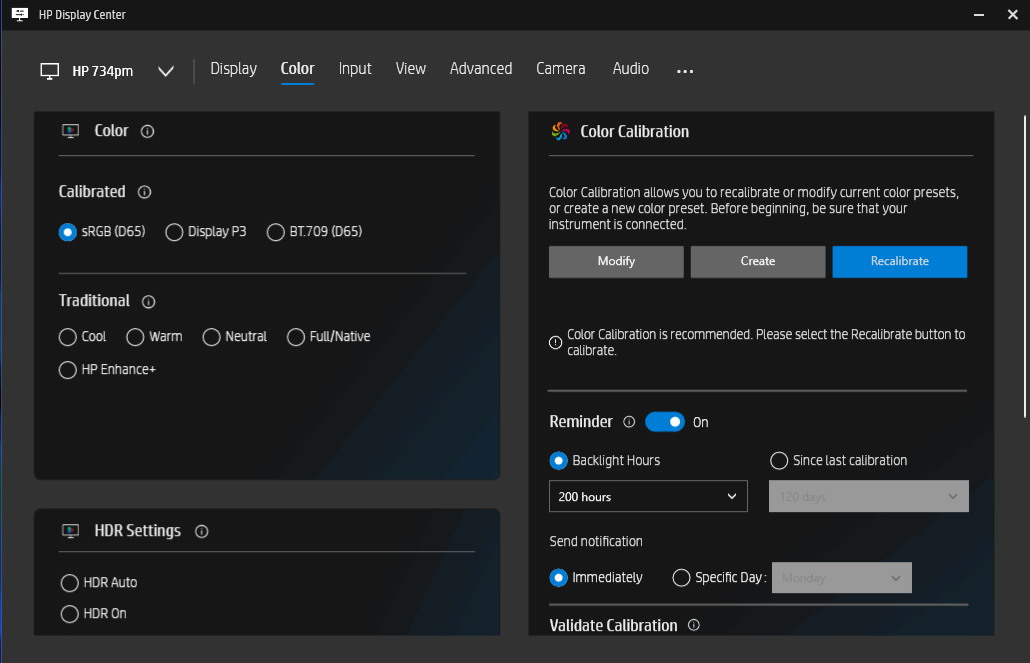This screenshot has width=1030, height=663.
Task: Click the Send notification label
Action: (596, 541)
